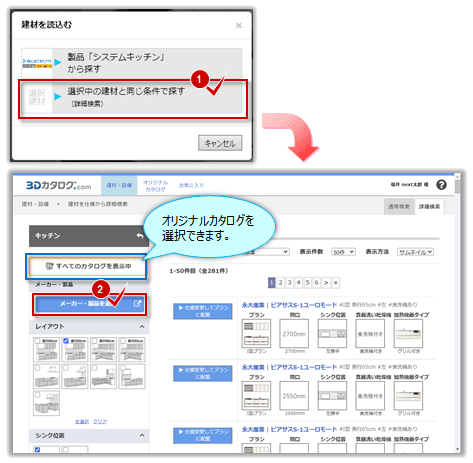The height and width of the screenshot is (463, 473).
Task: Click the help question mark icon
Action: (x=441, y=185)
